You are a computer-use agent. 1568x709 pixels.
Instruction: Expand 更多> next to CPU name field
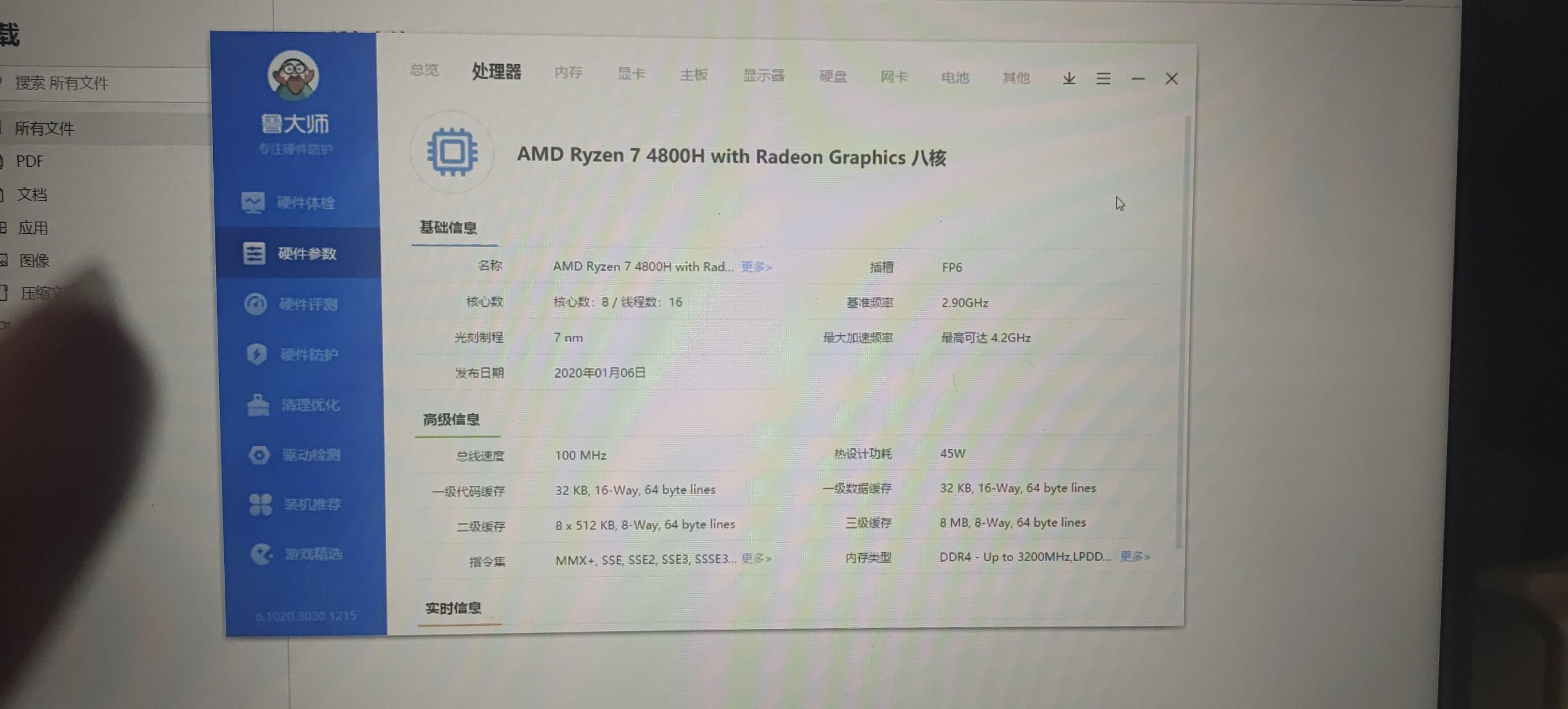pos(756,267)
